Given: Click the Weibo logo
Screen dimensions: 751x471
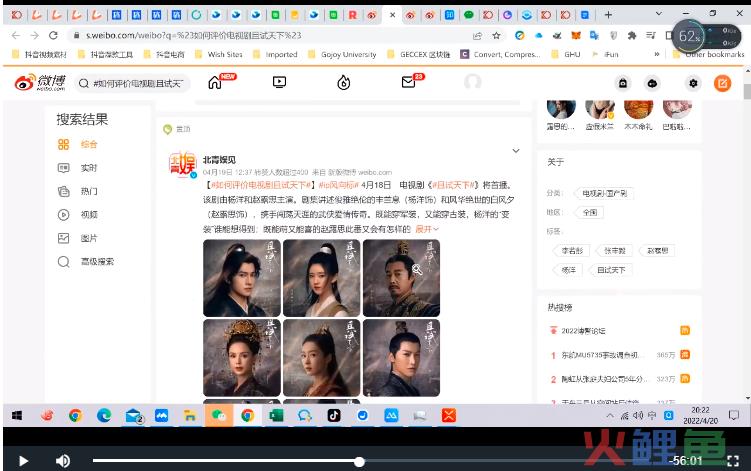Looking at the screenshot, I should 40,83.
